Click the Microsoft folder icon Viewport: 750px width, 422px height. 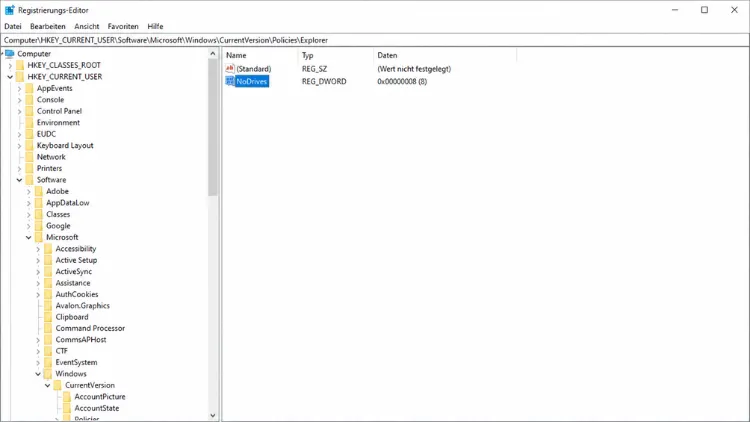click(39, 237)
